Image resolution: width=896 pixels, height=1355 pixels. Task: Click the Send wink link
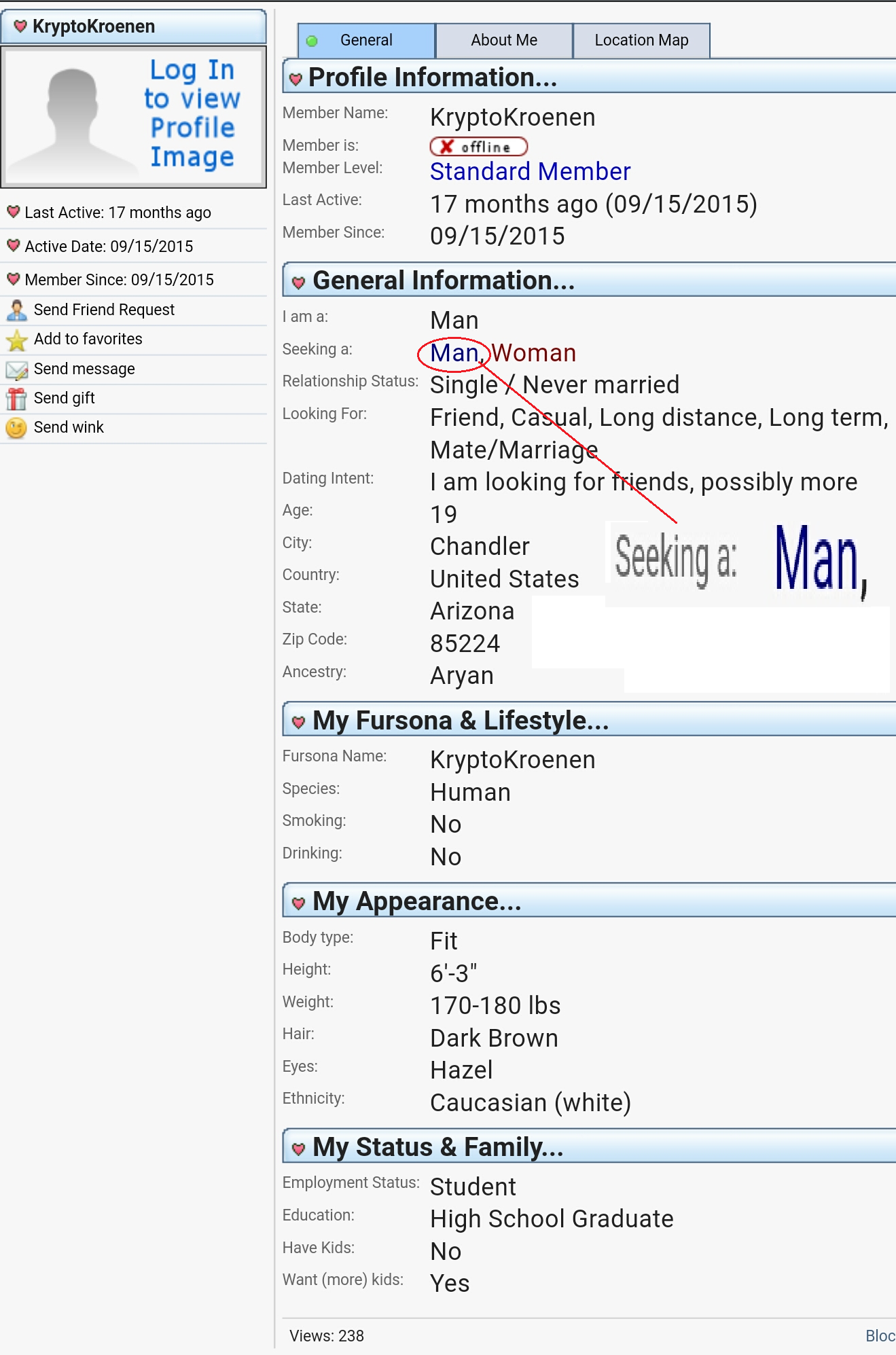(69, 427)
